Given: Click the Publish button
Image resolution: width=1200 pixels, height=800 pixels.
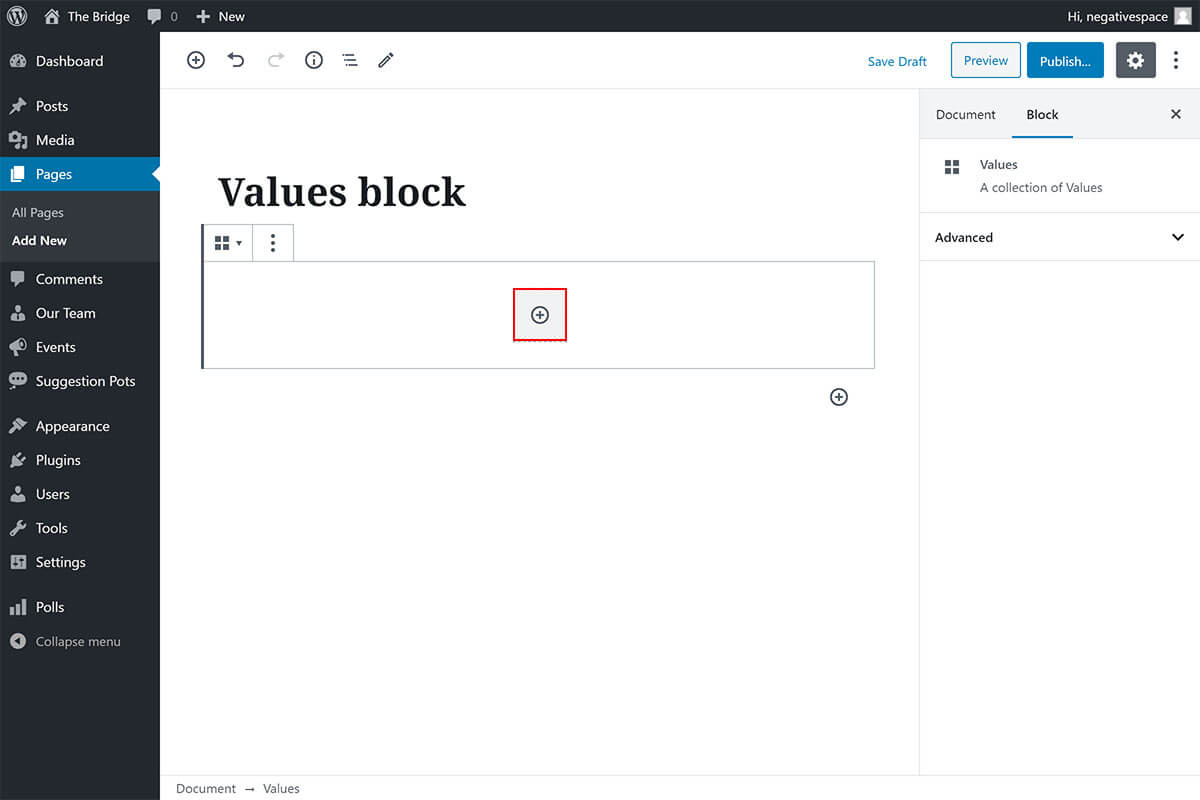Looking at the screenshot, I should [1065, 61].
